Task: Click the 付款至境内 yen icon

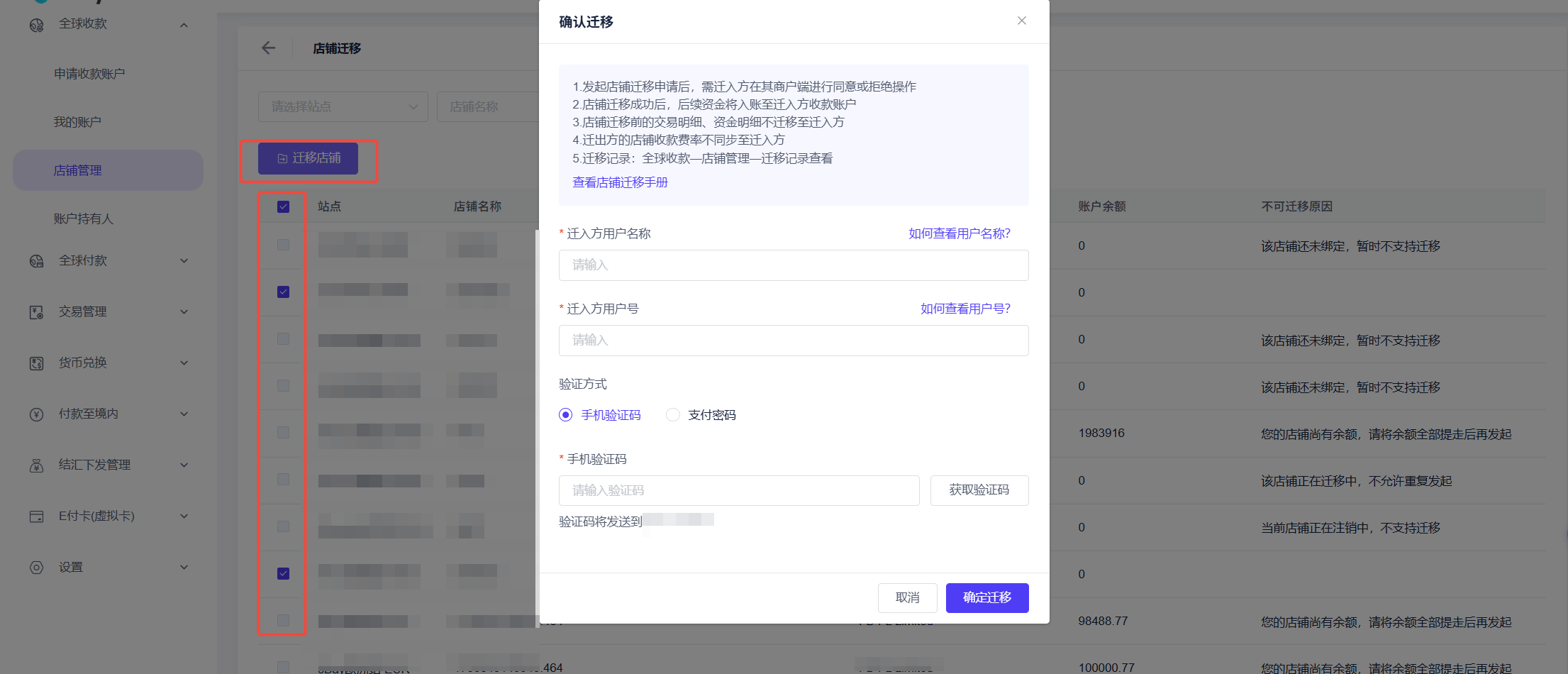Action: 36,414
